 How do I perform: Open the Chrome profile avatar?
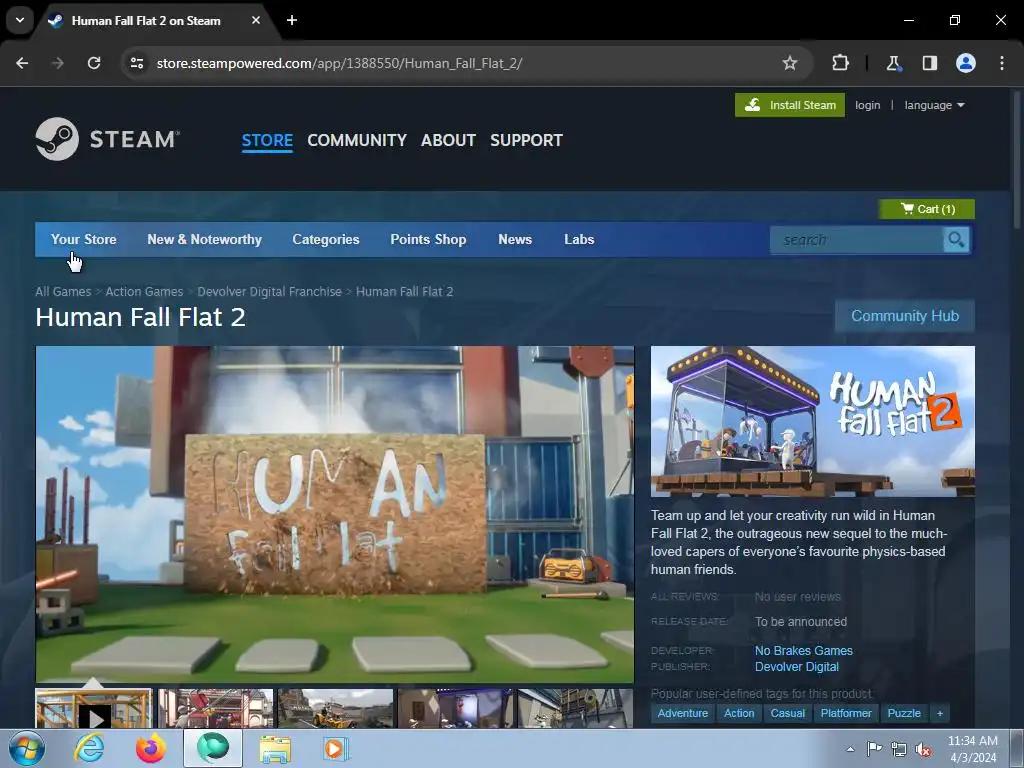coord(966,63)
